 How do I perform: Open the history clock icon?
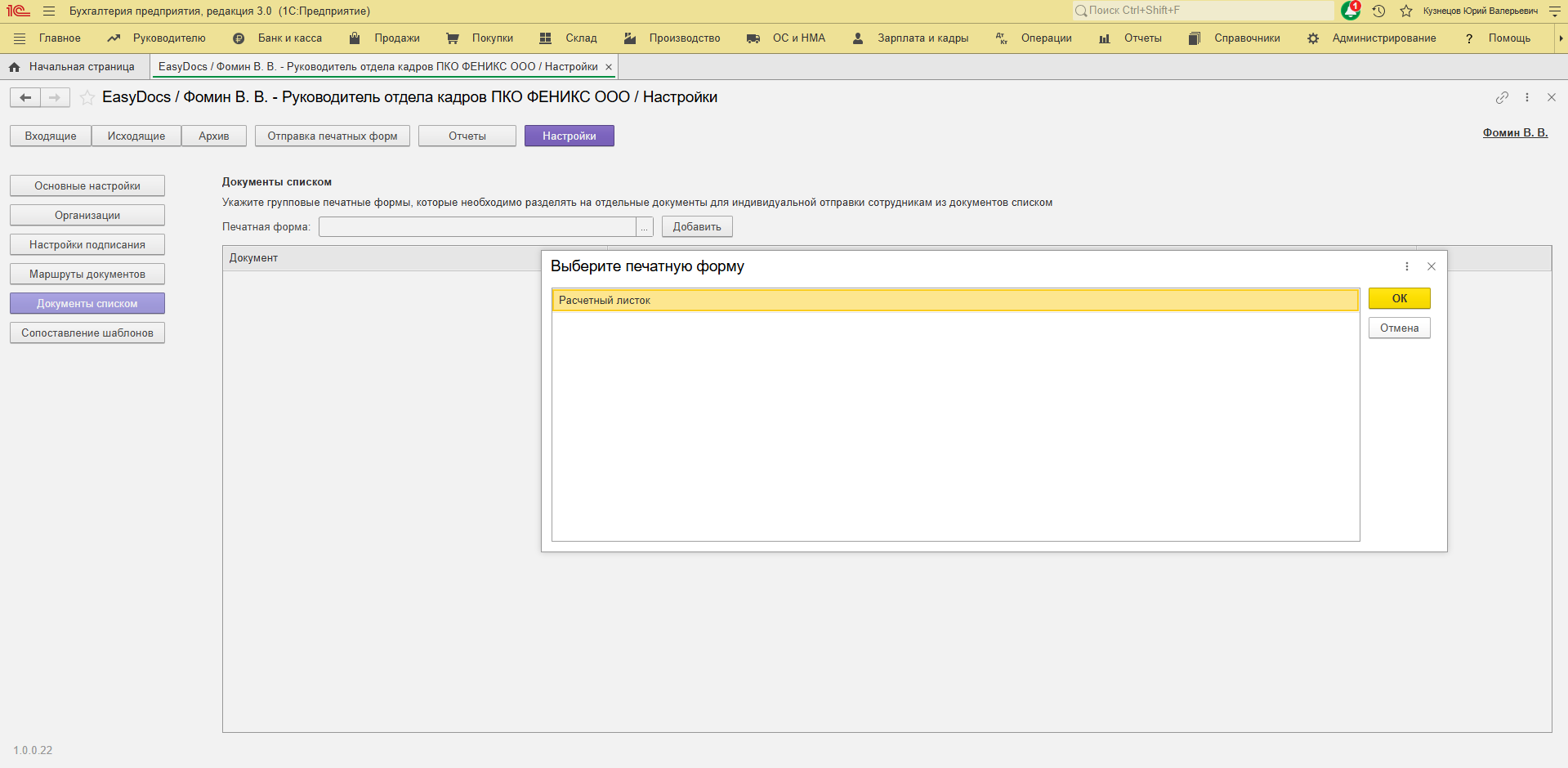(1378, 11)
